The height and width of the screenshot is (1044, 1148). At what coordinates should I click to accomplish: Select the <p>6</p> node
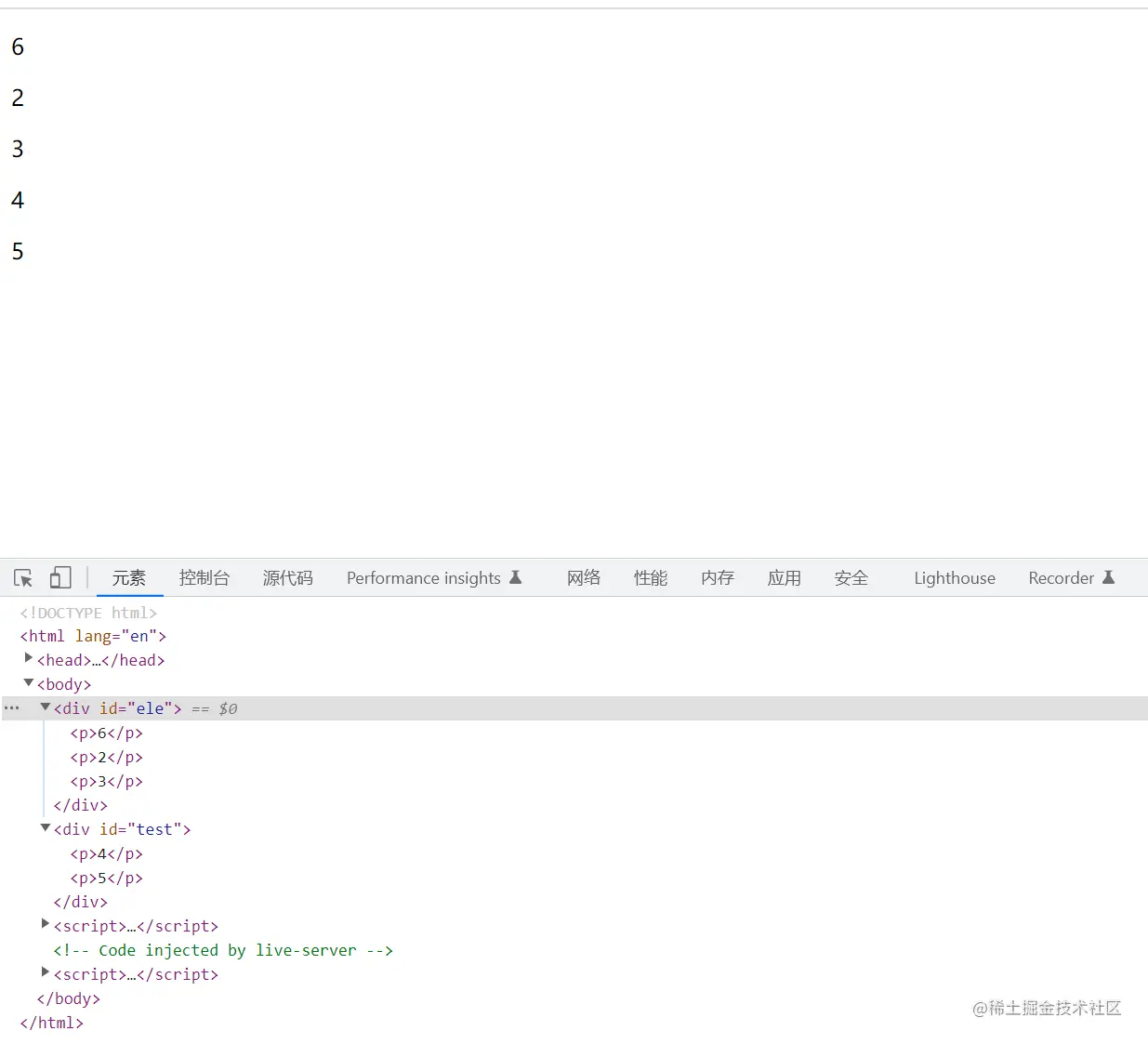click(x=107, y=733)
